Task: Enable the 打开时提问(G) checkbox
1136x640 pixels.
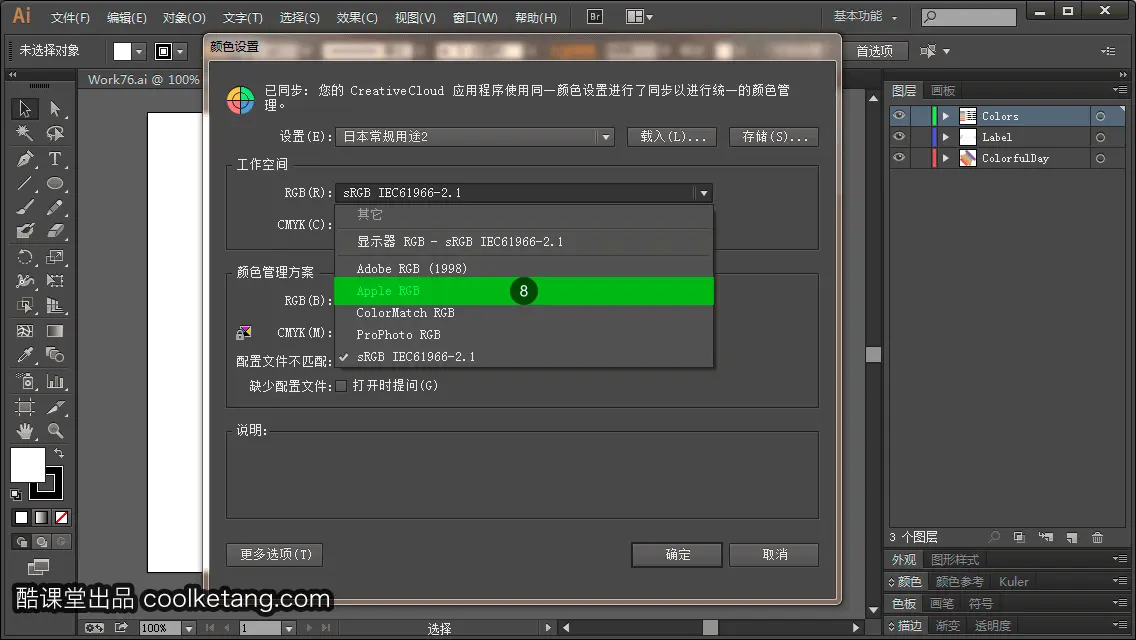Action: click(x=341, y=386)
